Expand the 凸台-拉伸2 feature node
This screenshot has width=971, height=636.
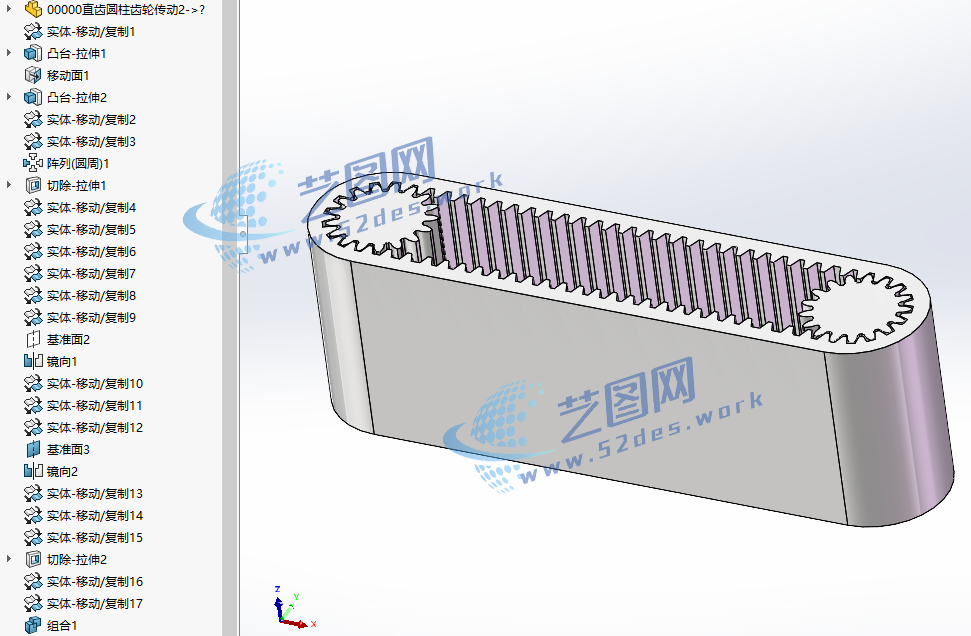click(x=9, y=97)
